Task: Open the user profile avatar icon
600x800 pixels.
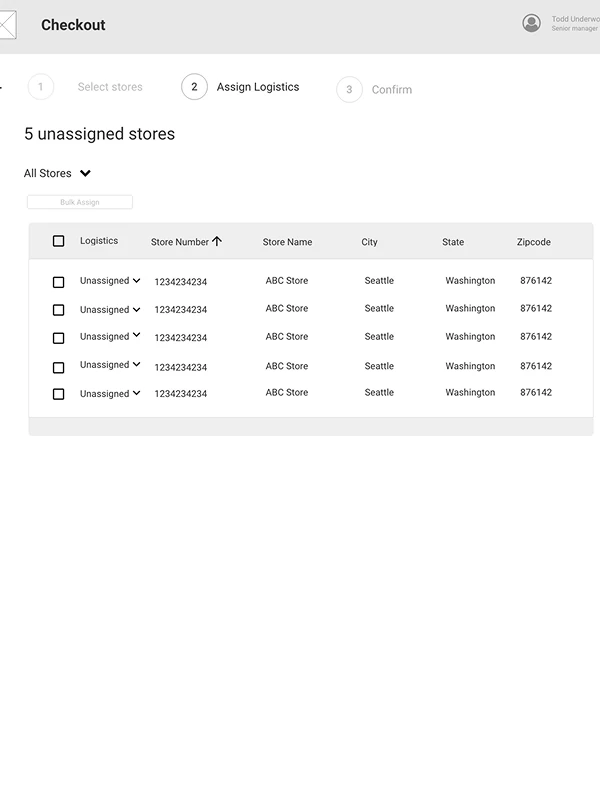Action: tap(531, 23)
